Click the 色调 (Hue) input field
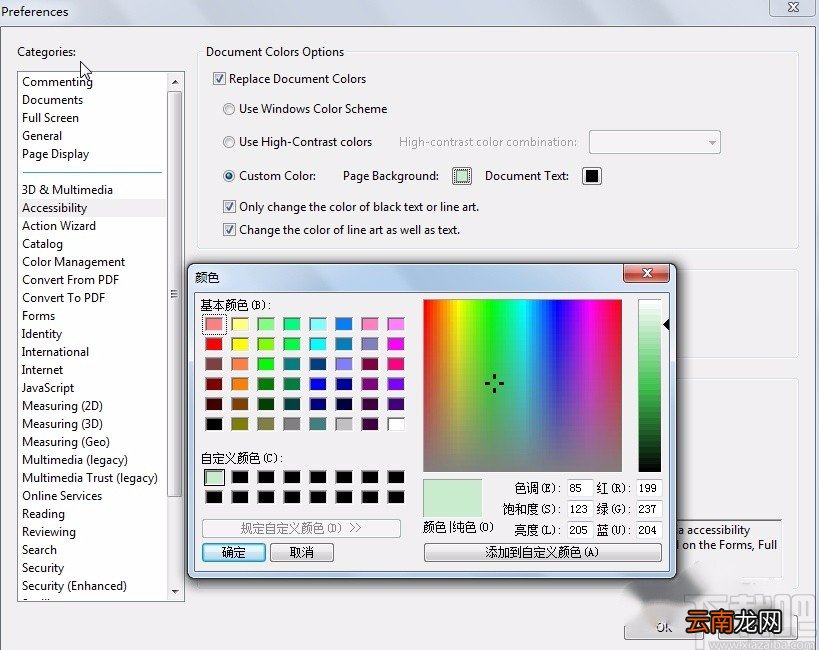The height and width of the screenshot is (650, 819). click(x=580, y=488)
